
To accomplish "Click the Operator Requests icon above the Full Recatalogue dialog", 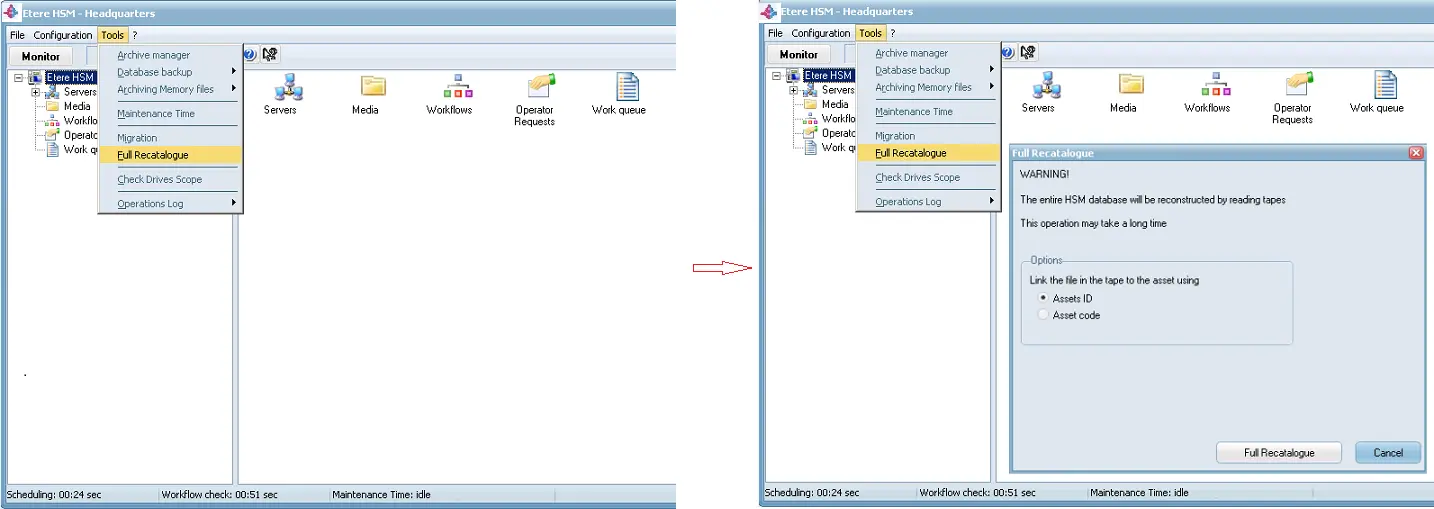I will 1299,84.
